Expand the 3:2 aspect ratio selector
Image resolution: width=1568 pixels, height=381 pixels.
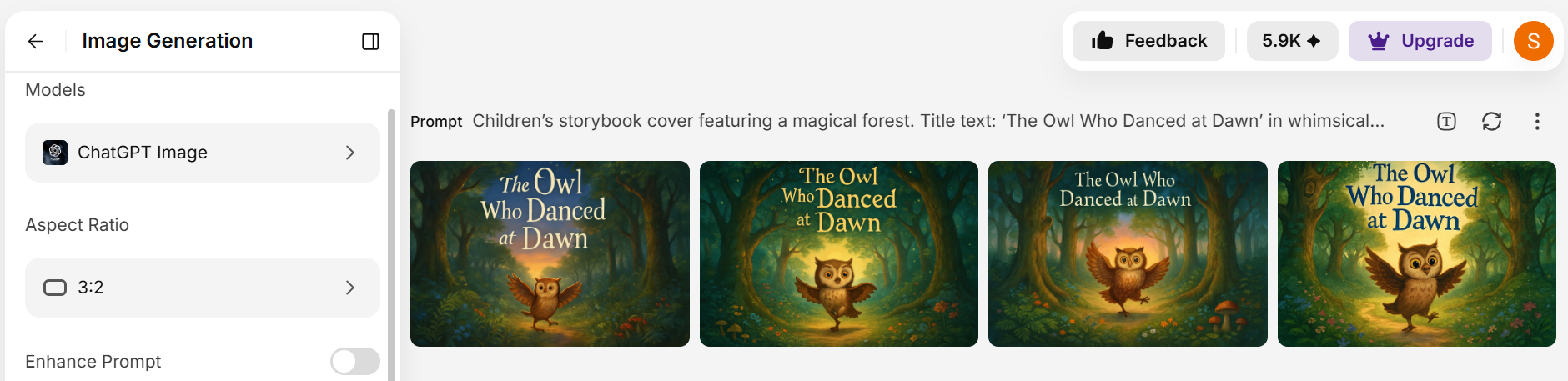point(203,288)
